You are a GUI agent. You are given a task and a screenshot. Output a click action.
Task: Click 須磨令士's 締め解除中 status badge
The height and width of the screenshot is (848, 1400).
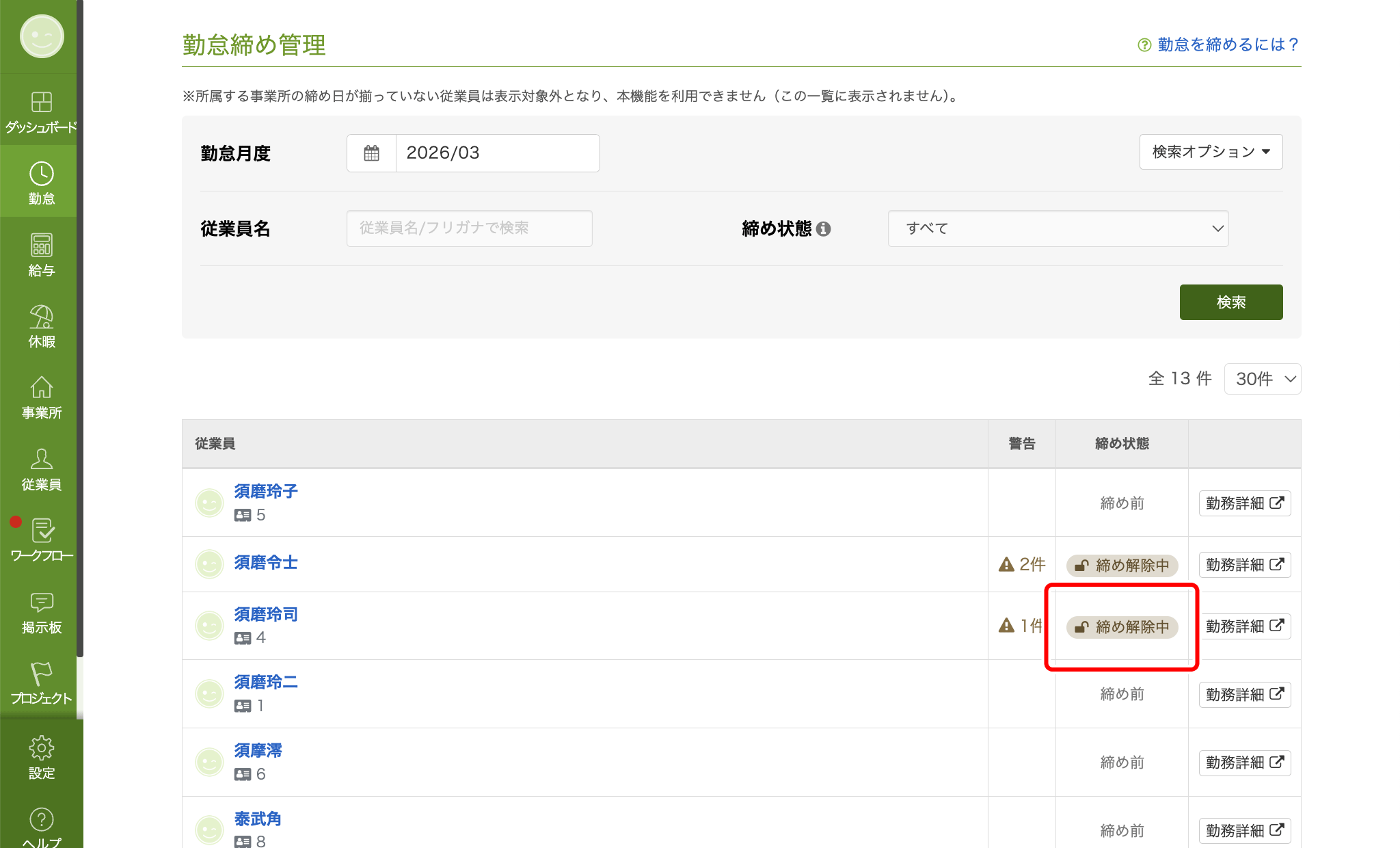(1122, 565)
